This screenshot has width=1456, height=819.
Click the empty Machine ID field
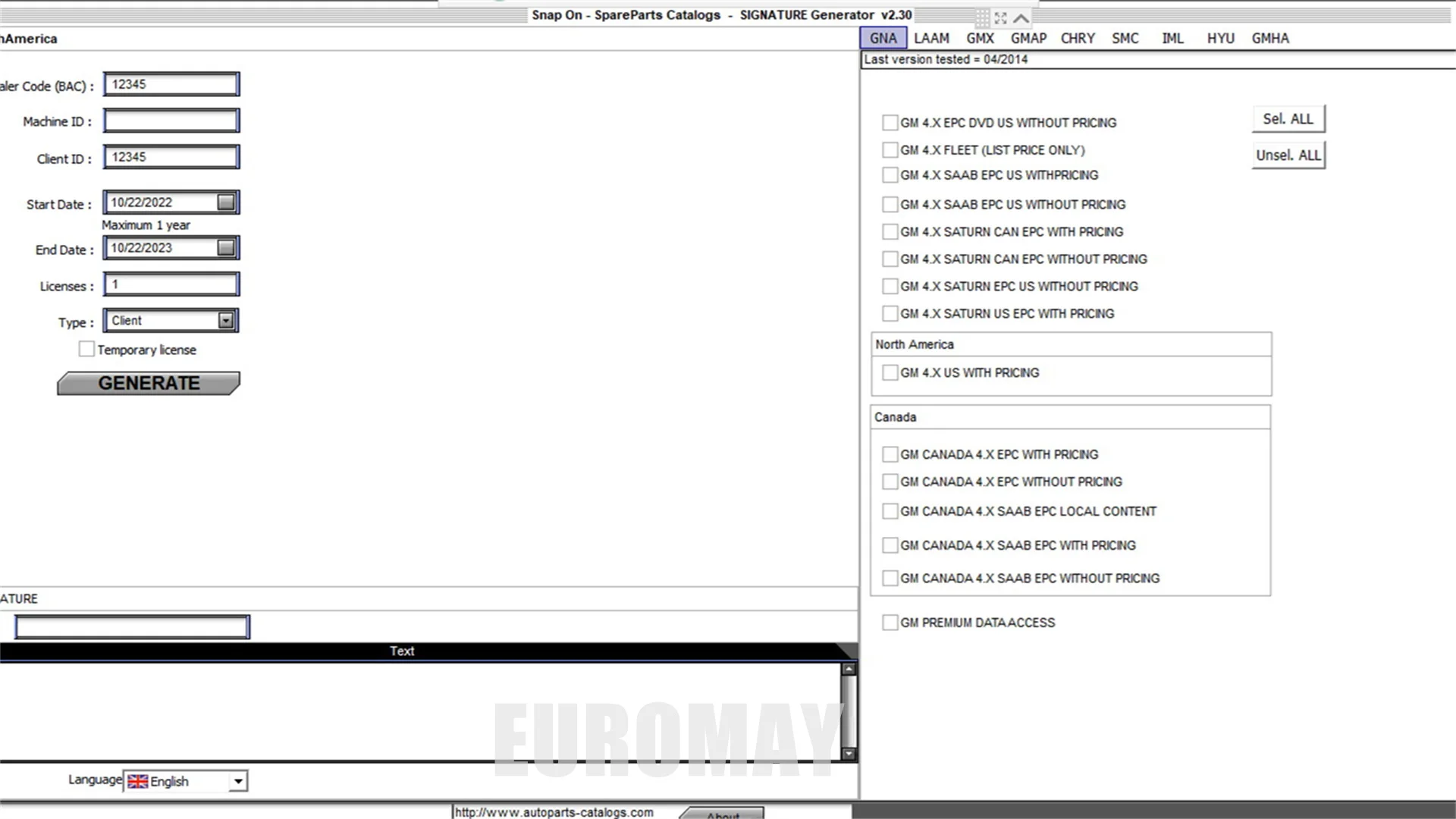point(171,121)
